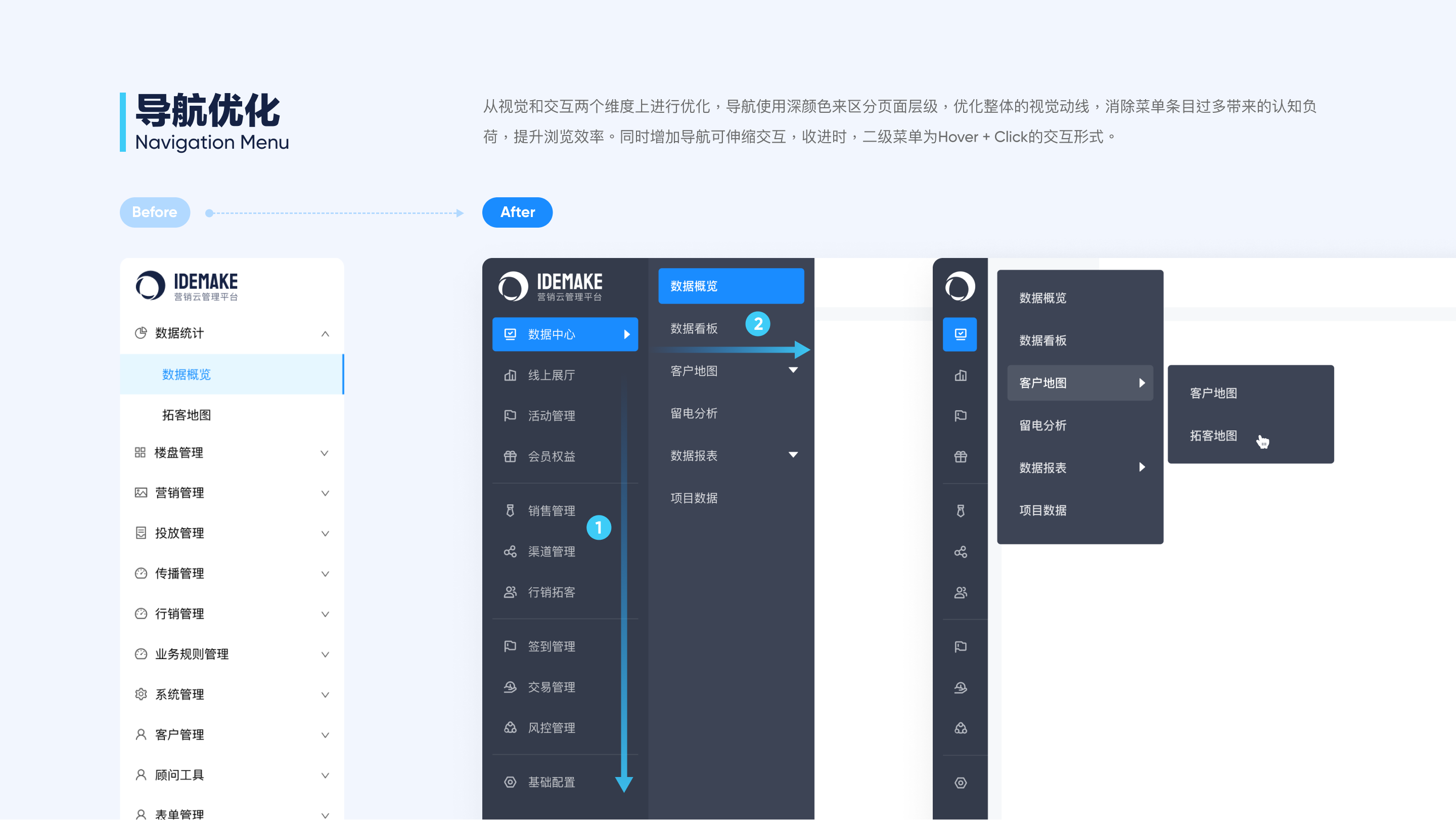Click the transaction icon in collapsed sidebar

coord(961,687)
